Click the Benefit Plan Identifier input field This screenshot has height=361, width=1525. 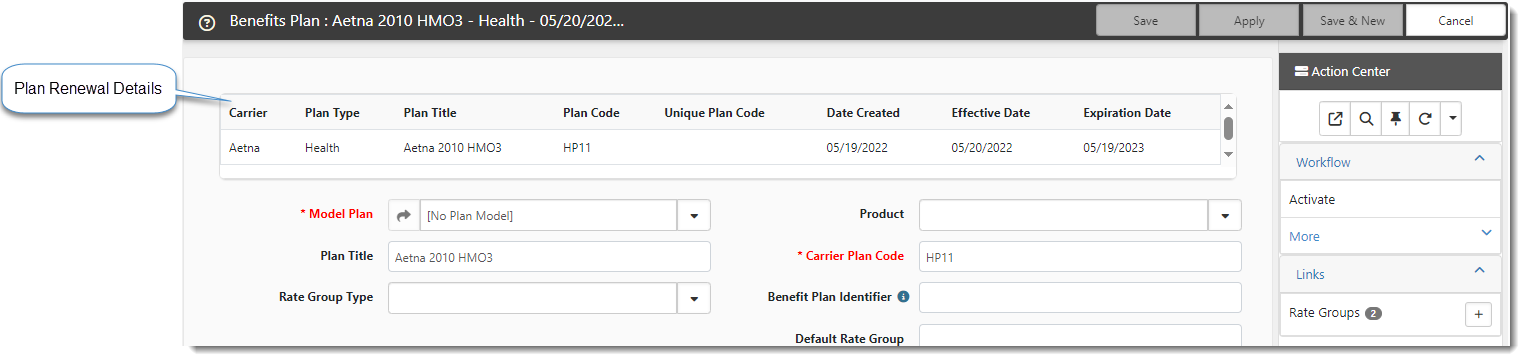[x=1080, y=297]
